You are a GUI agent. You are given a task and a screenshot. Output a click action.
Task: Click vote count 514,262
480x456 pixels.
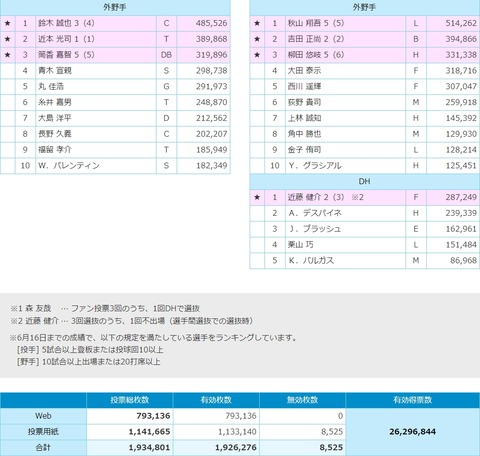pos(461,23)
